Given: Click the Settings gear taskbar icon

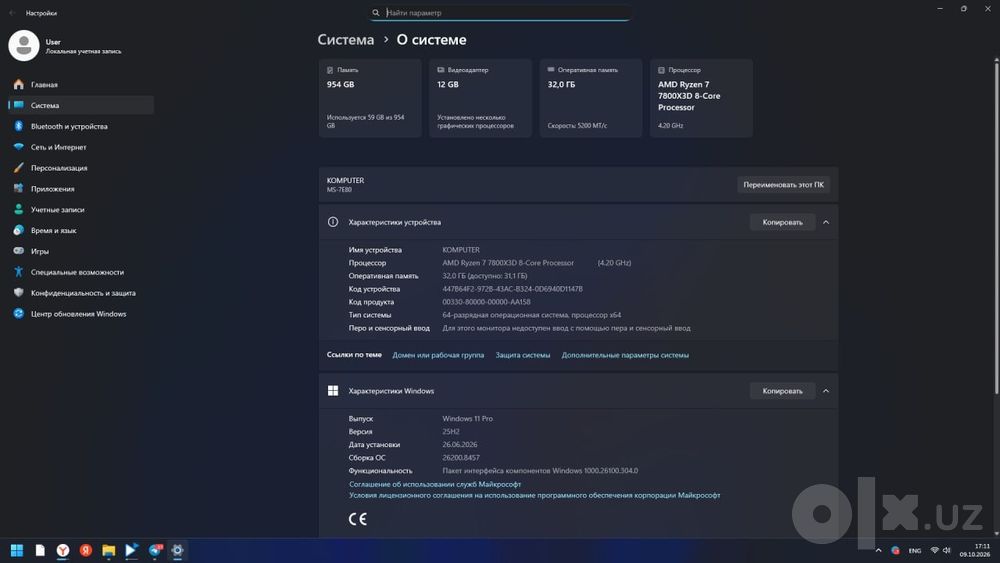Looking at the screenshot, I should (177, 550).
